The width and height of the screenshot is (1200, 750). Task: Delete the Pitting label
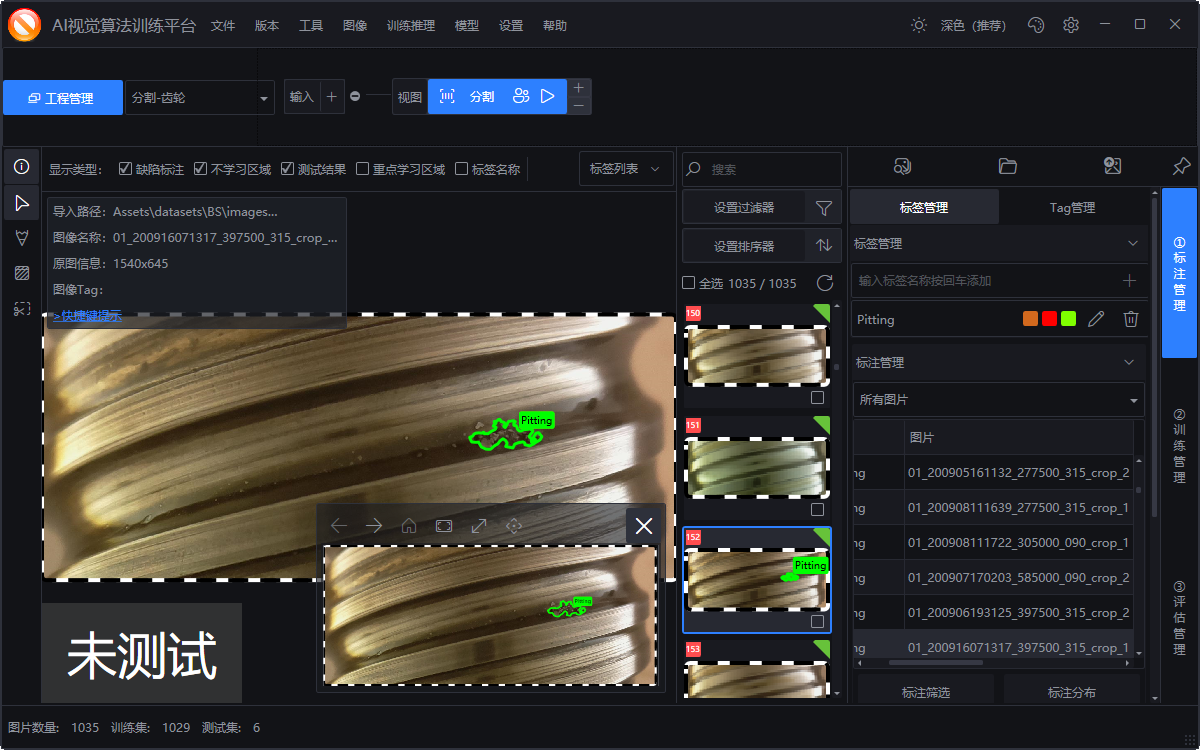tap(1131, 319)
